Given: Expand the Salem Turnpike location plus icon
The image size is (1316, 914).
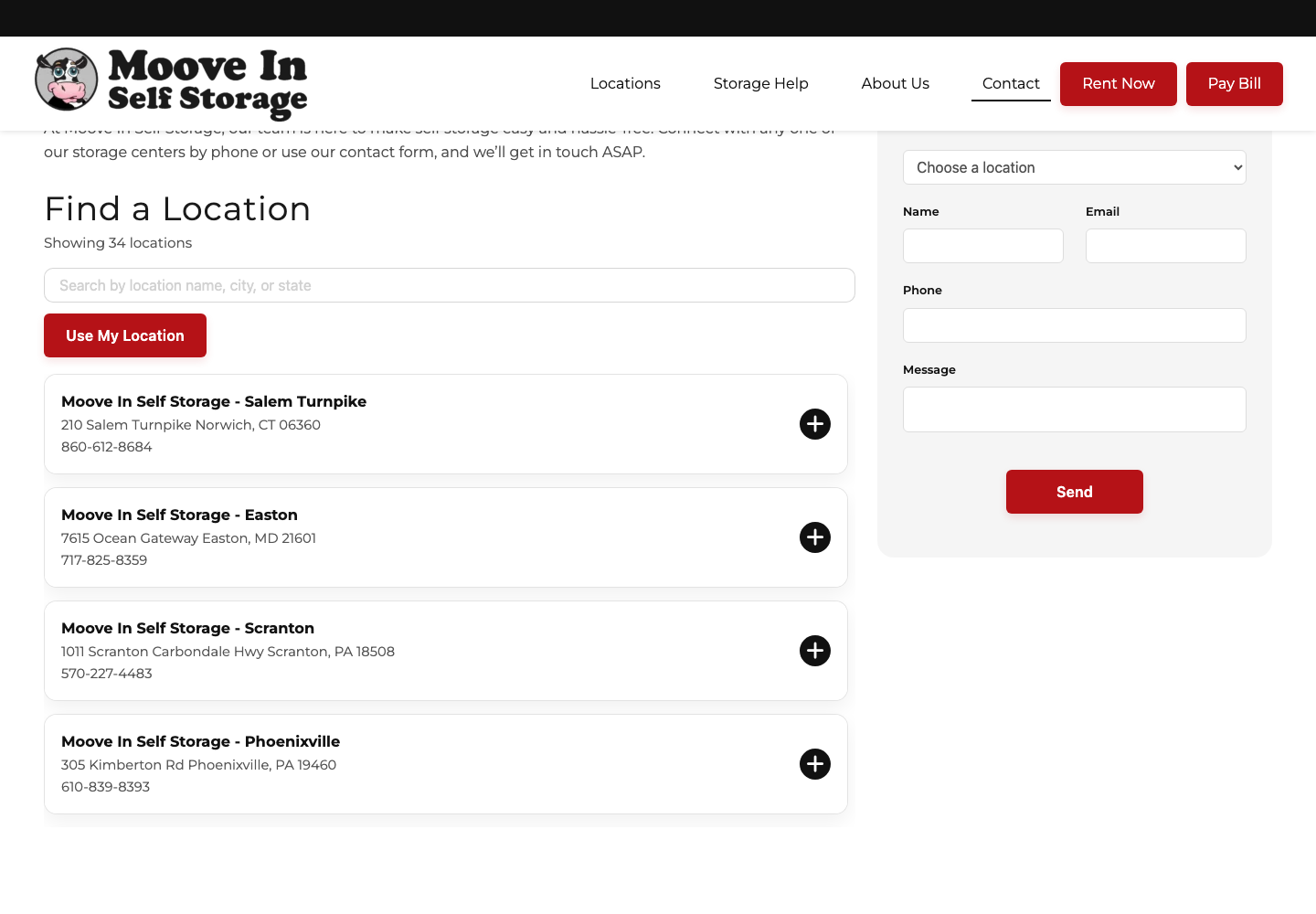Looking at the screenshot, I should click(815, 424).
